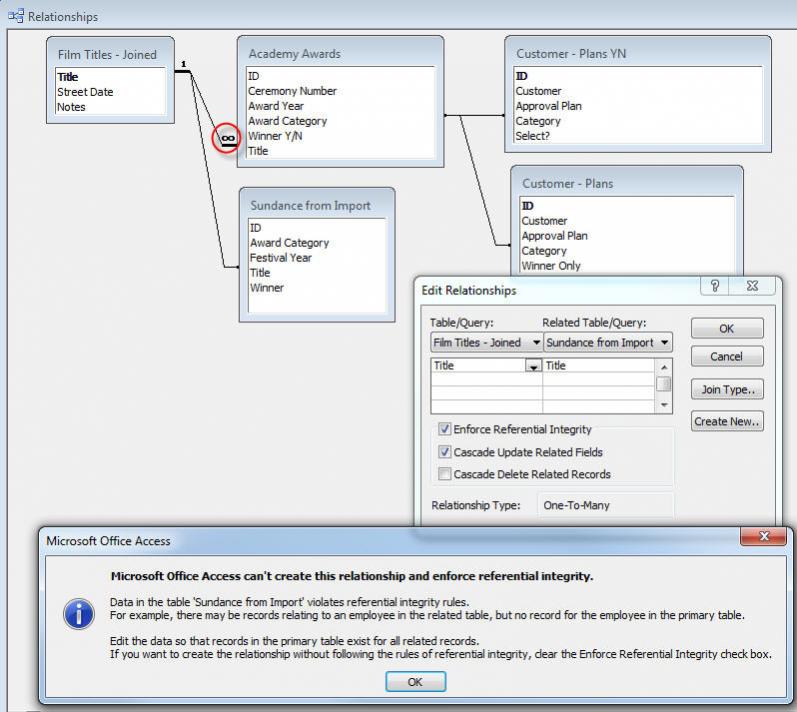Select ID field in Customer - Plans YN
797x712 pixels.
522,76
